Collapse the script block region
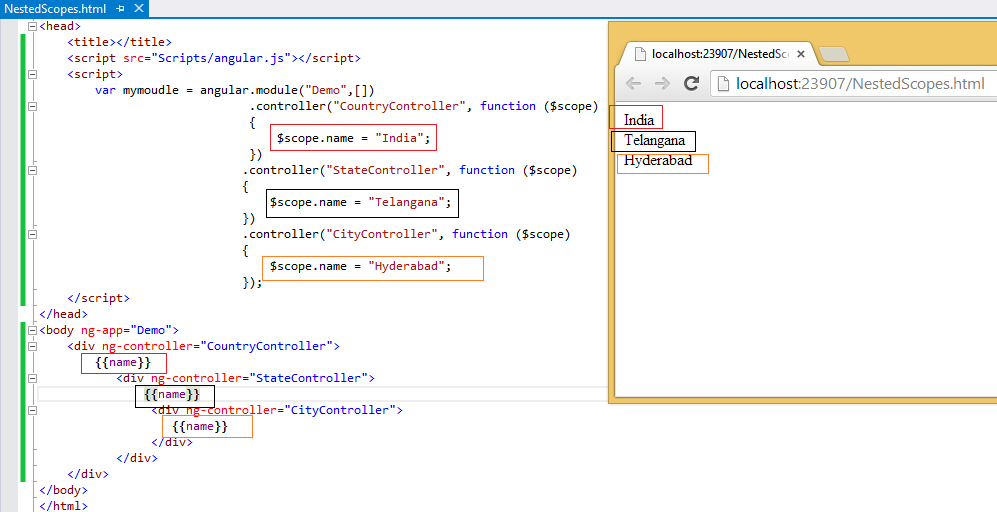This screenshot has width=997, height=512. pos(32,74)
